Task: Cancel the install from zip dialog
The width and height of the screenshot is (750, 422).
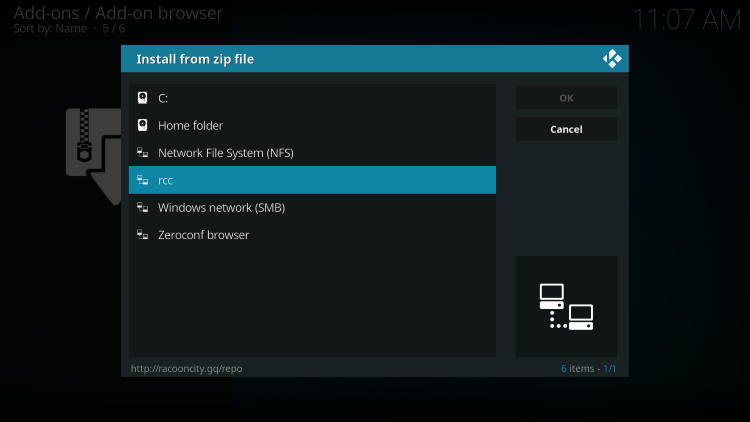Action: coord(566,129)
